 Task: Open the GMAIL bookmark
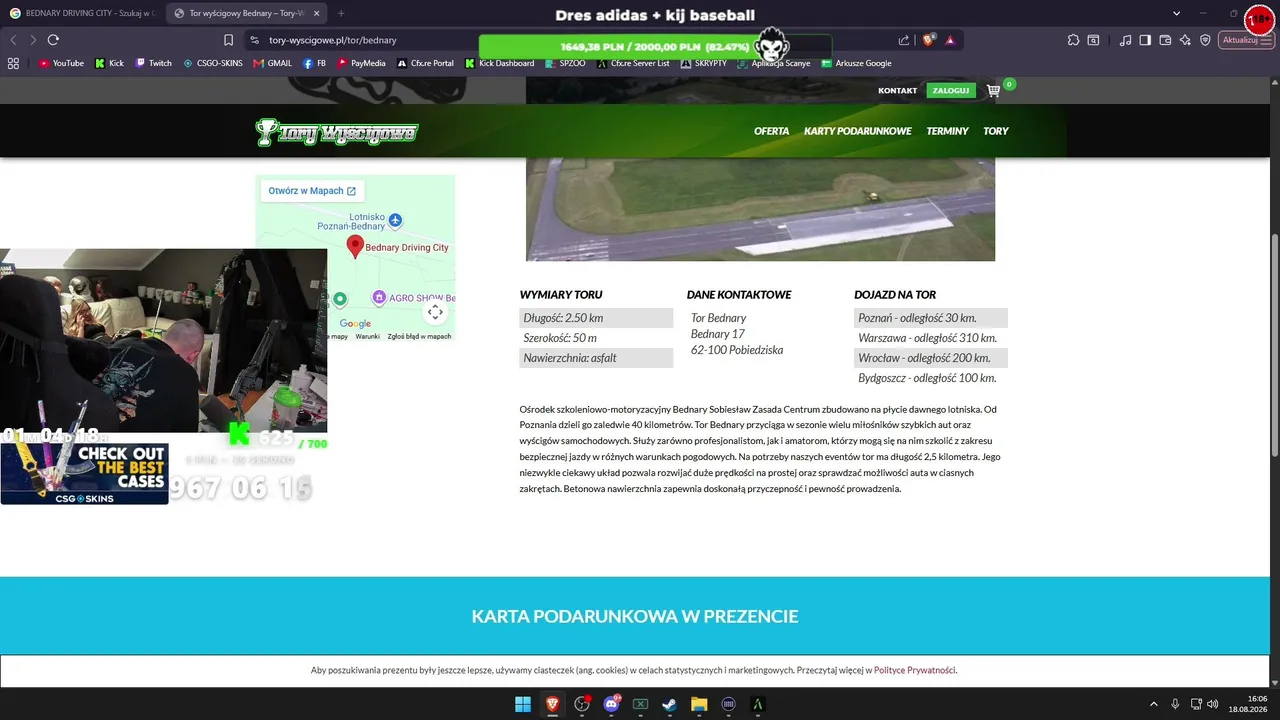273,63
